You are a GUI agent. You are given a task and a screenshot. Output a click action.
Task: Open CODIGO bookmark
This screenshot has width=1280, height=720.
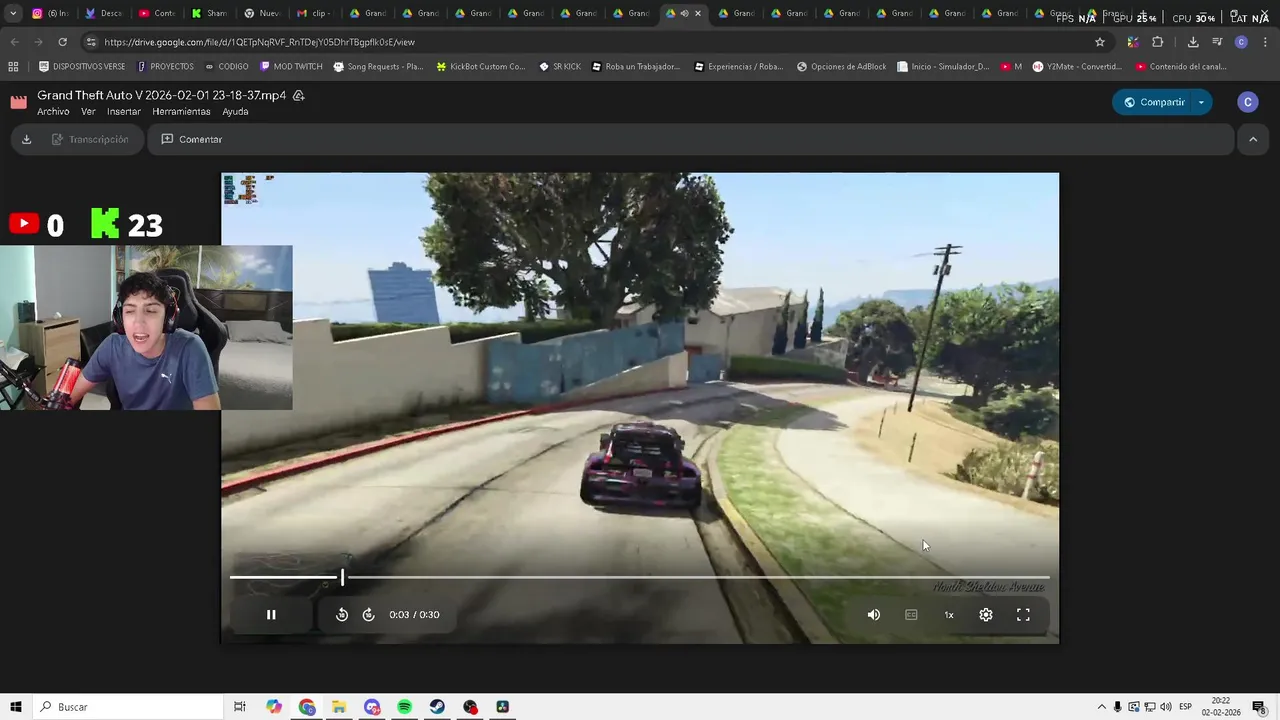click(x=226, y=67)
